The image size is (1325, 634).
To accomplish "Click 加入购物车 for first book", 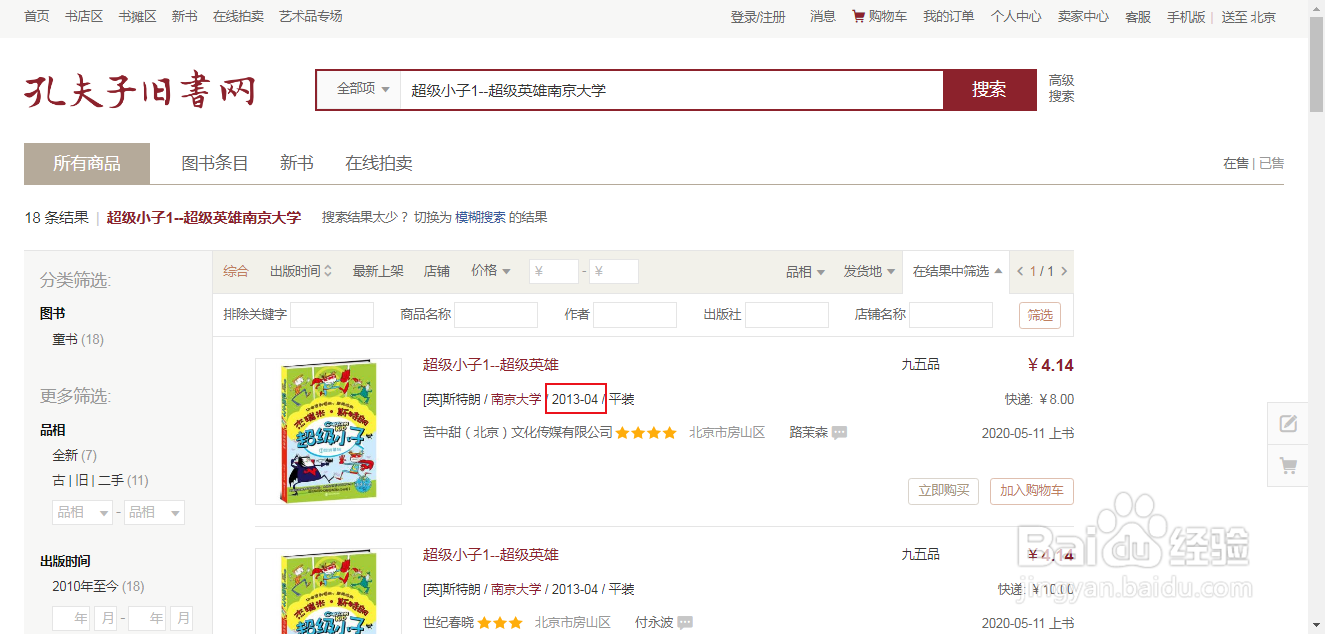I will [1032, 491].
